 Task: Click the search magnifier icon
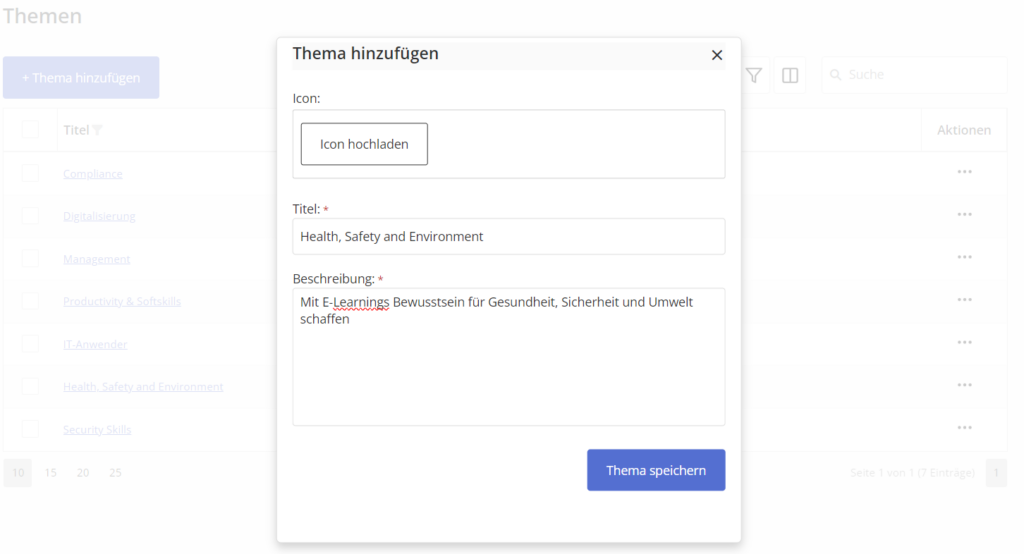point(835,75)
